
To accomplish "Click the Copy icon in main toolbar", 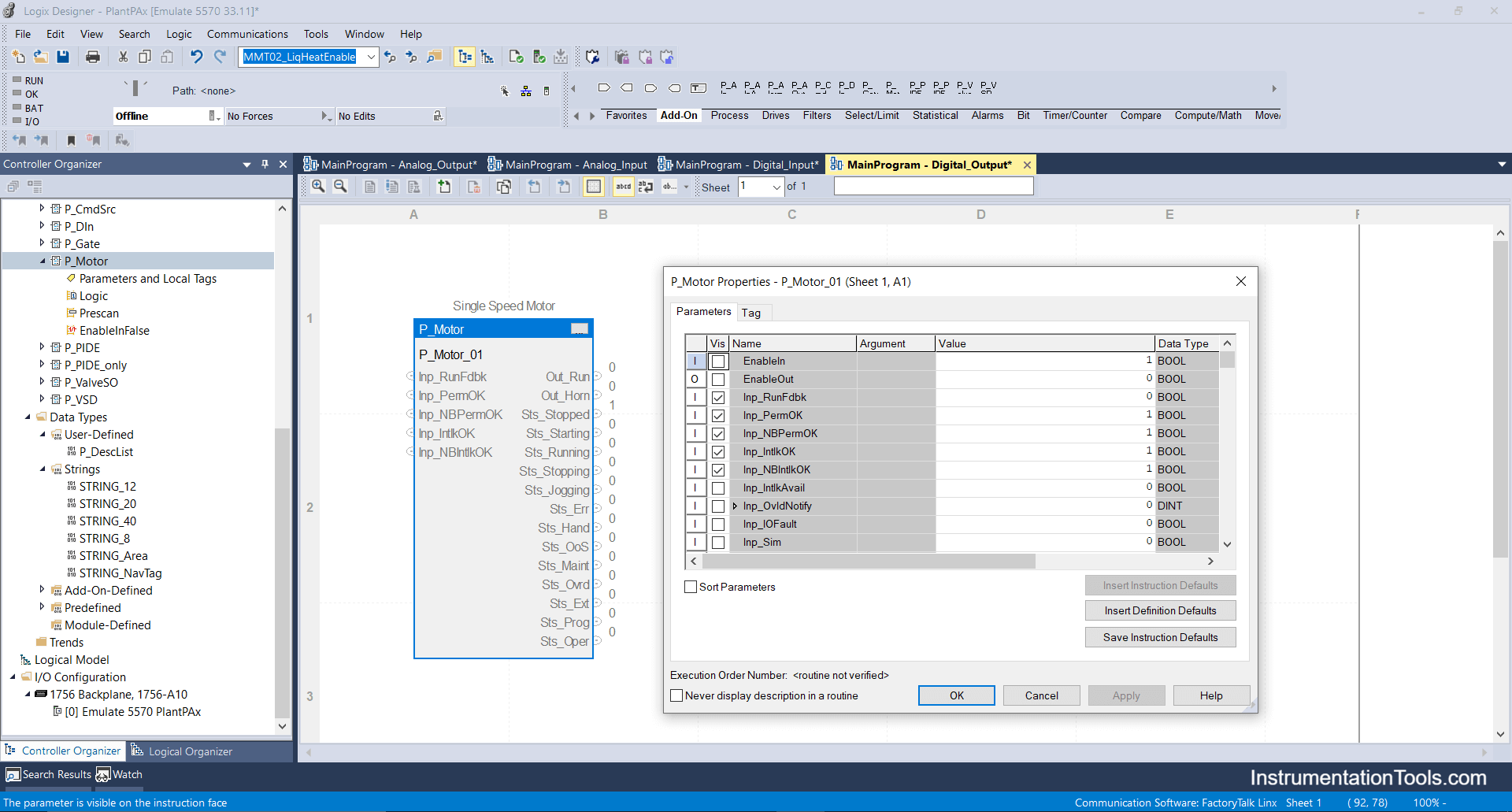I will pos(145,57).
